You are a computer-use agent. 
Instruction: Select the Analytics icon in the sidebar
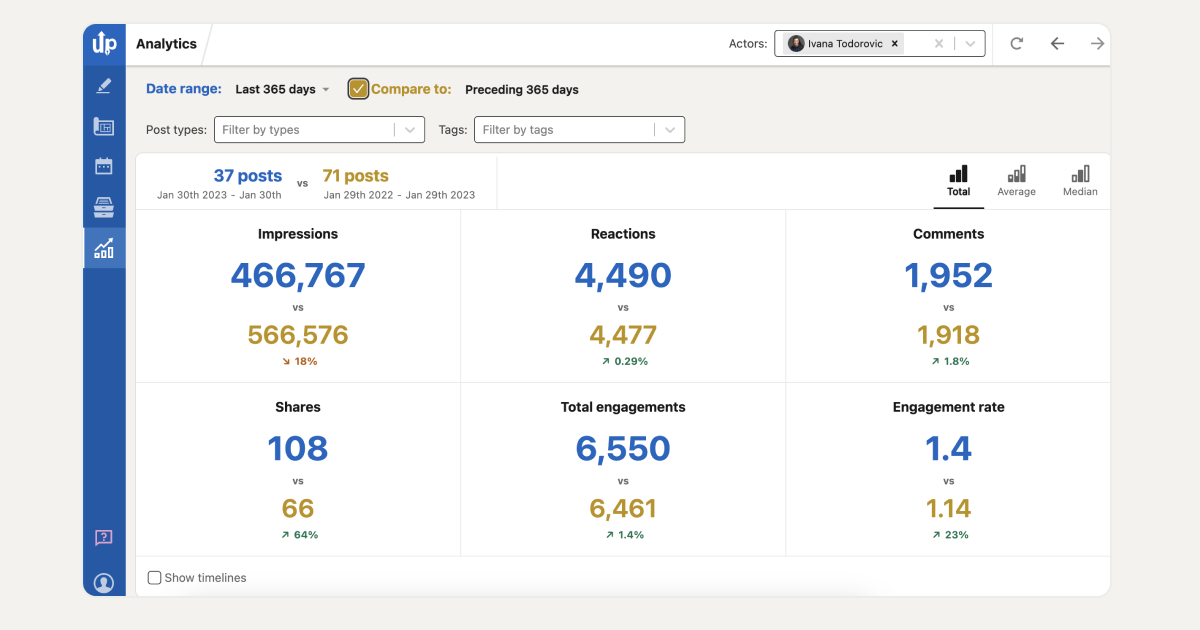click(x=103, y=248)
